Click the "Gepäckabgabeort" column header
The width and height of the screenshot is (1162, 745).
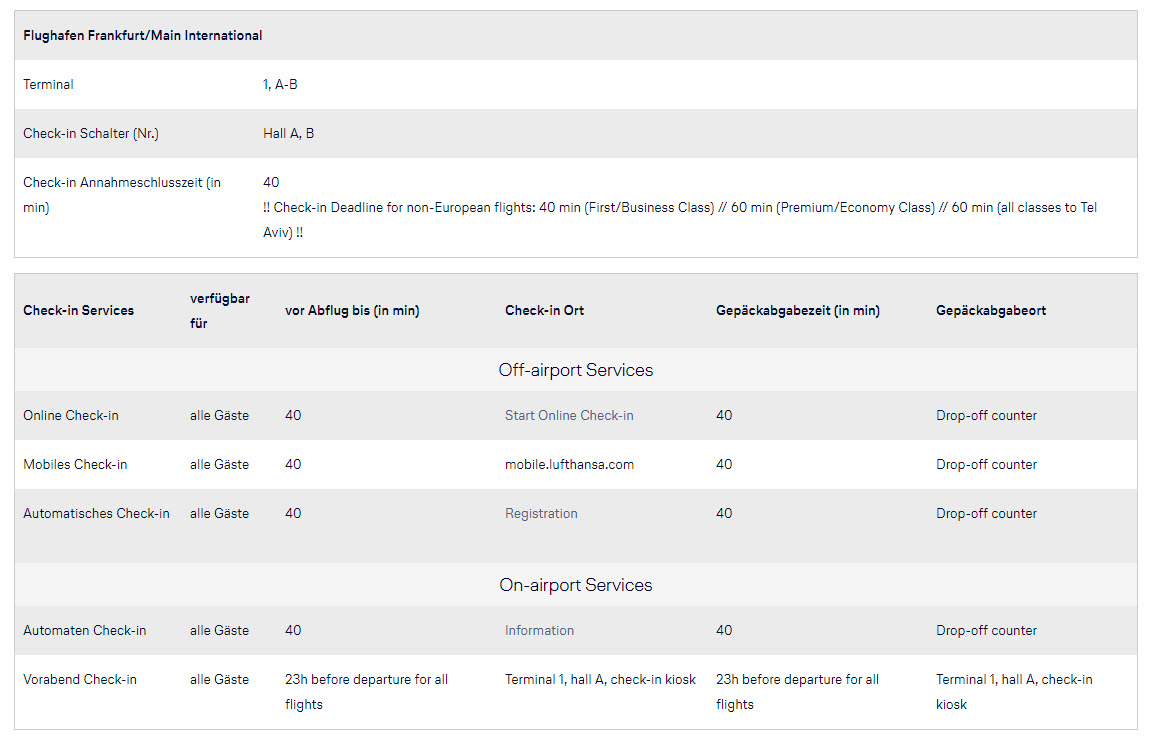click(990, 310)
